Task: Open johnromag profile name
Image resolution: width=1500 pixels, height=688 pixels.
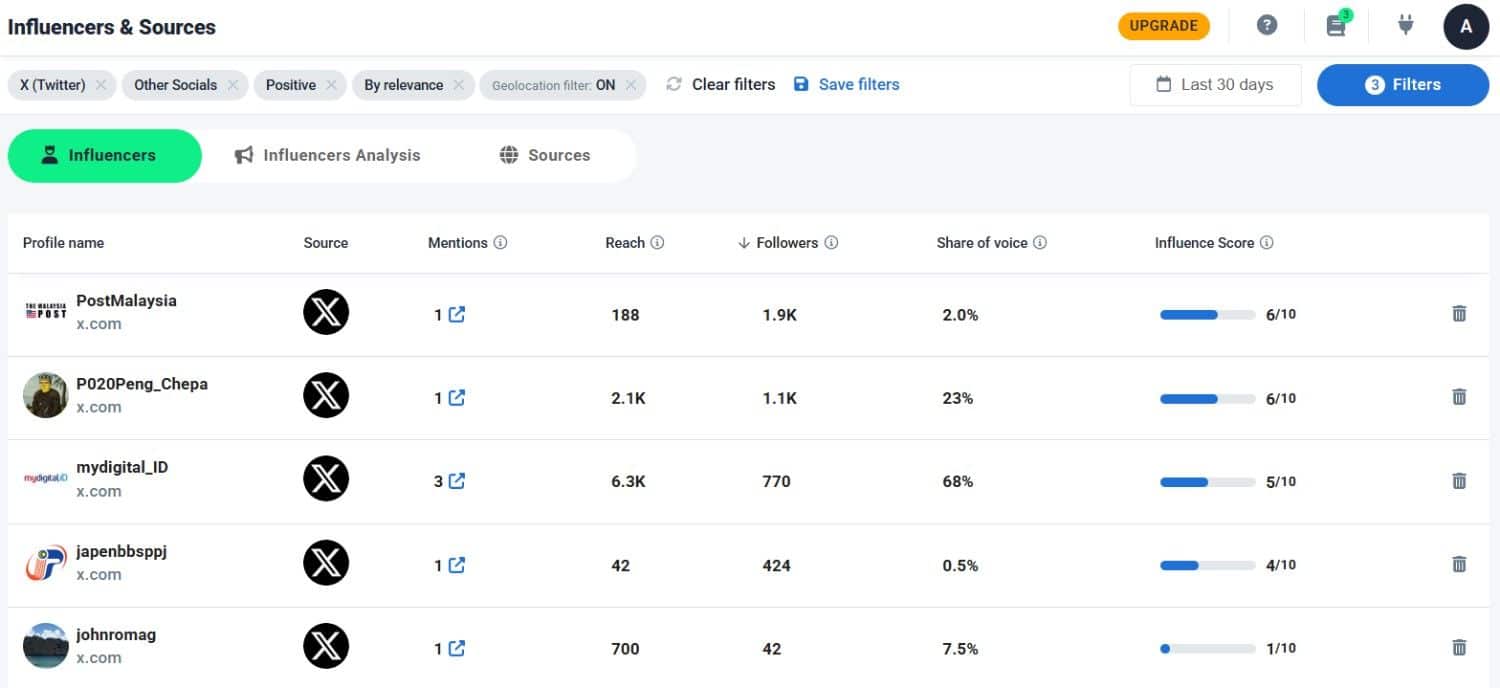Action: click(x=116, y=634)
